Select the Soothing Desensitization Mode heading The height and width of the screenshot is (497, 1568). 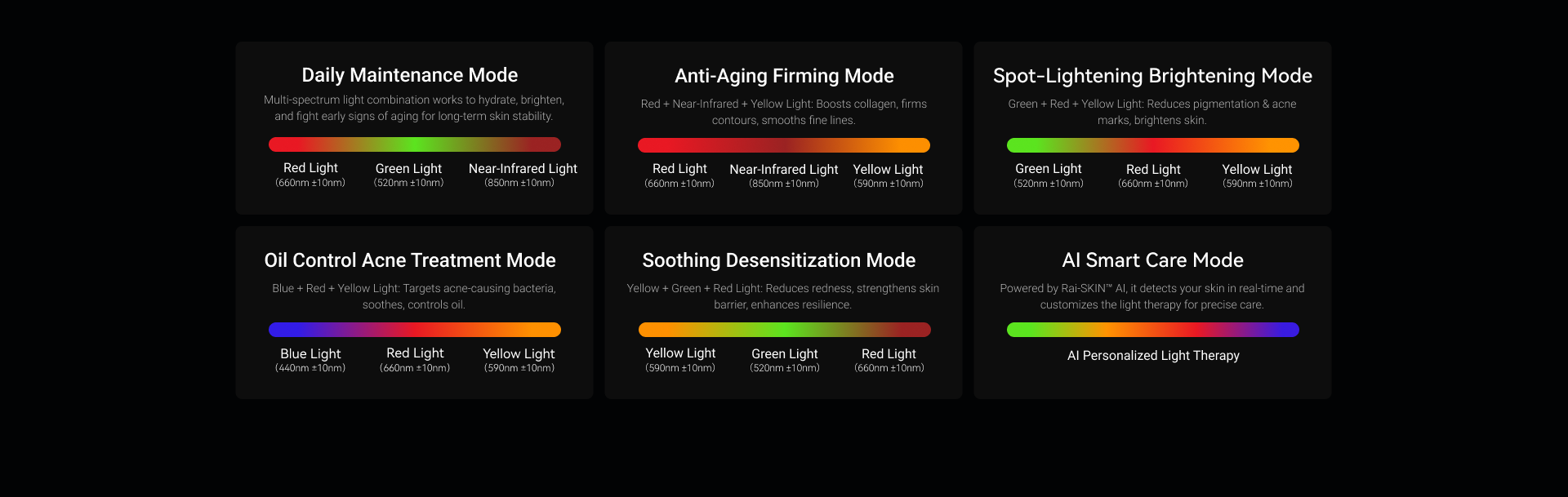778,260
